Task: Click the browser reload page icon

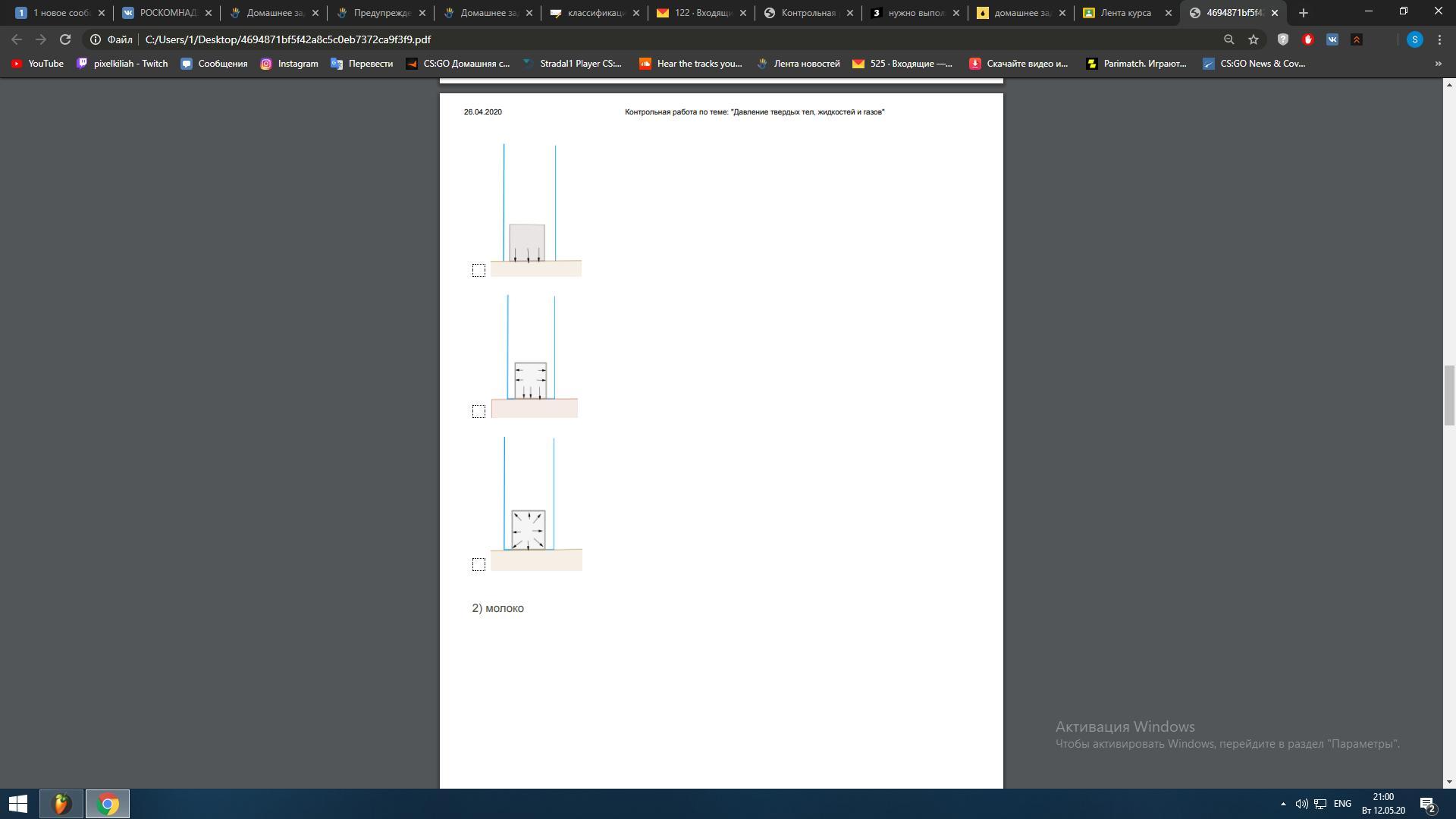Action: point(65,39)
